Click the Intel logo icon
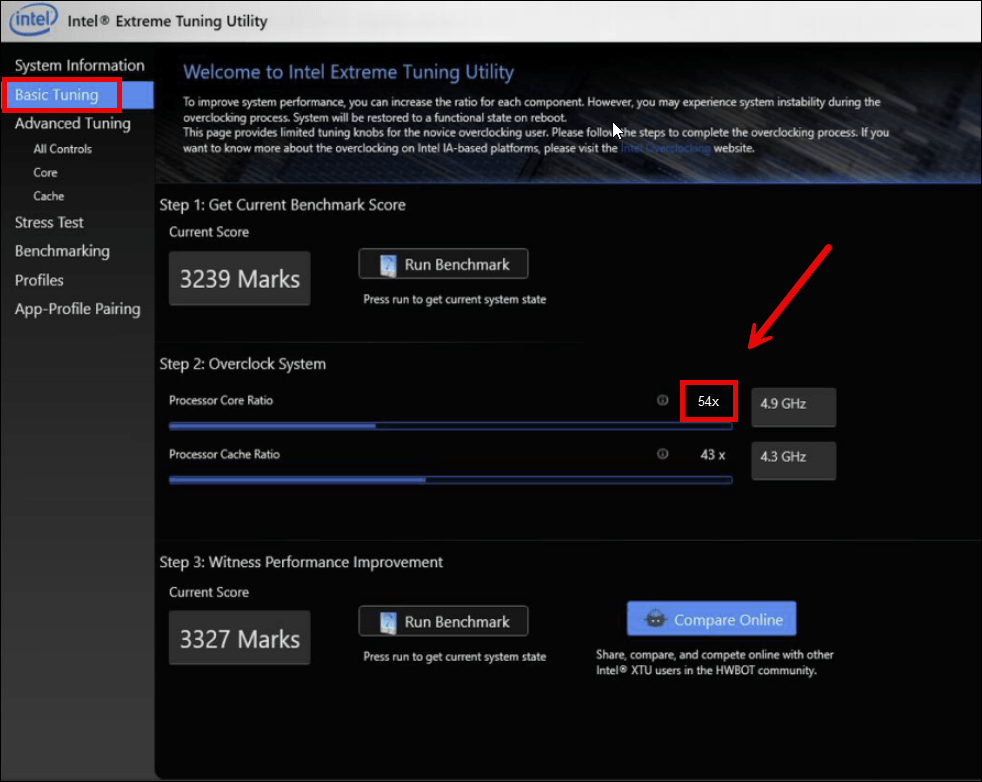 pyautogui.click(x=33, y=20)
